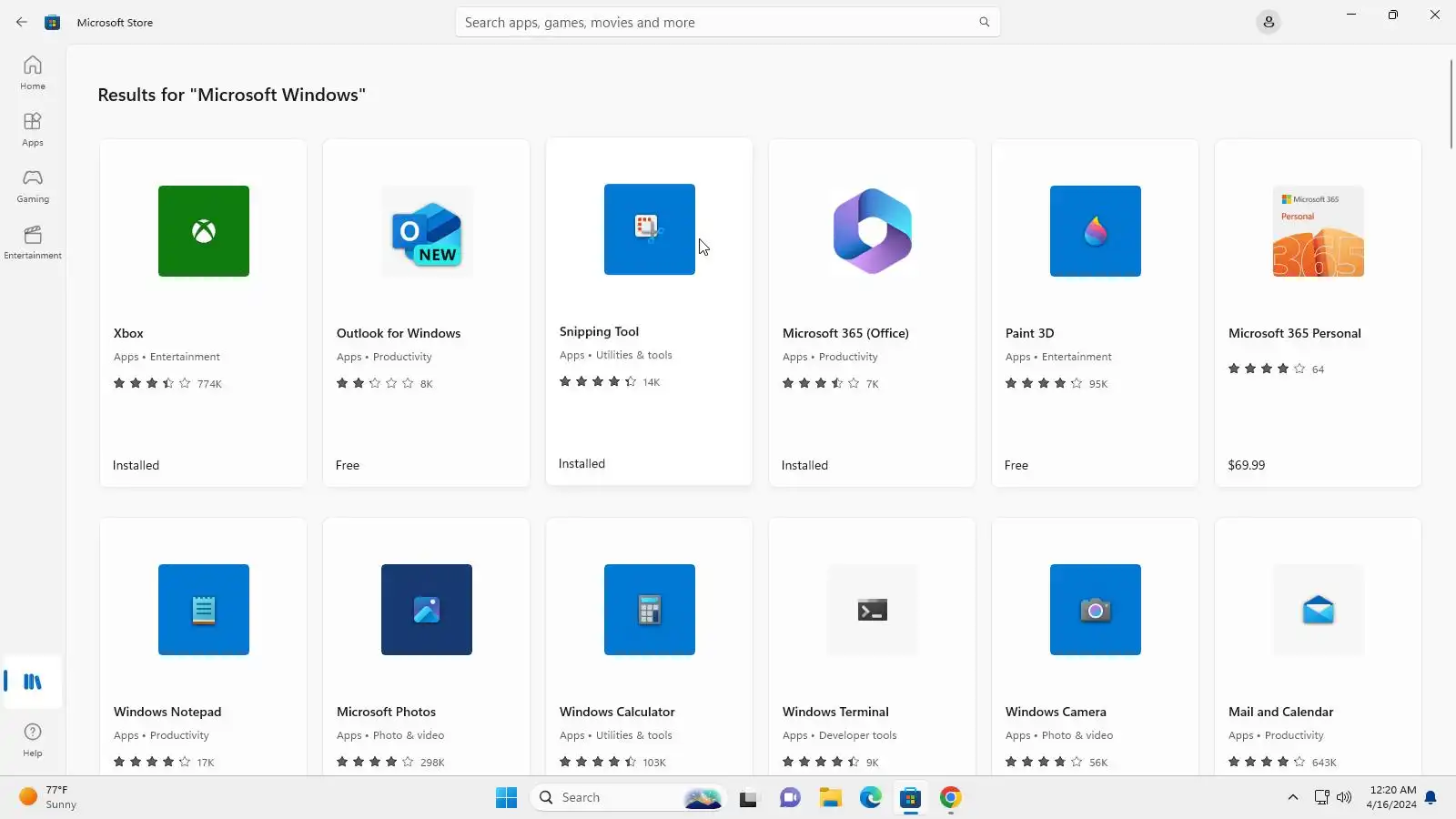
Task: Show hidden system tray icons
Action: coord(1292,798)
